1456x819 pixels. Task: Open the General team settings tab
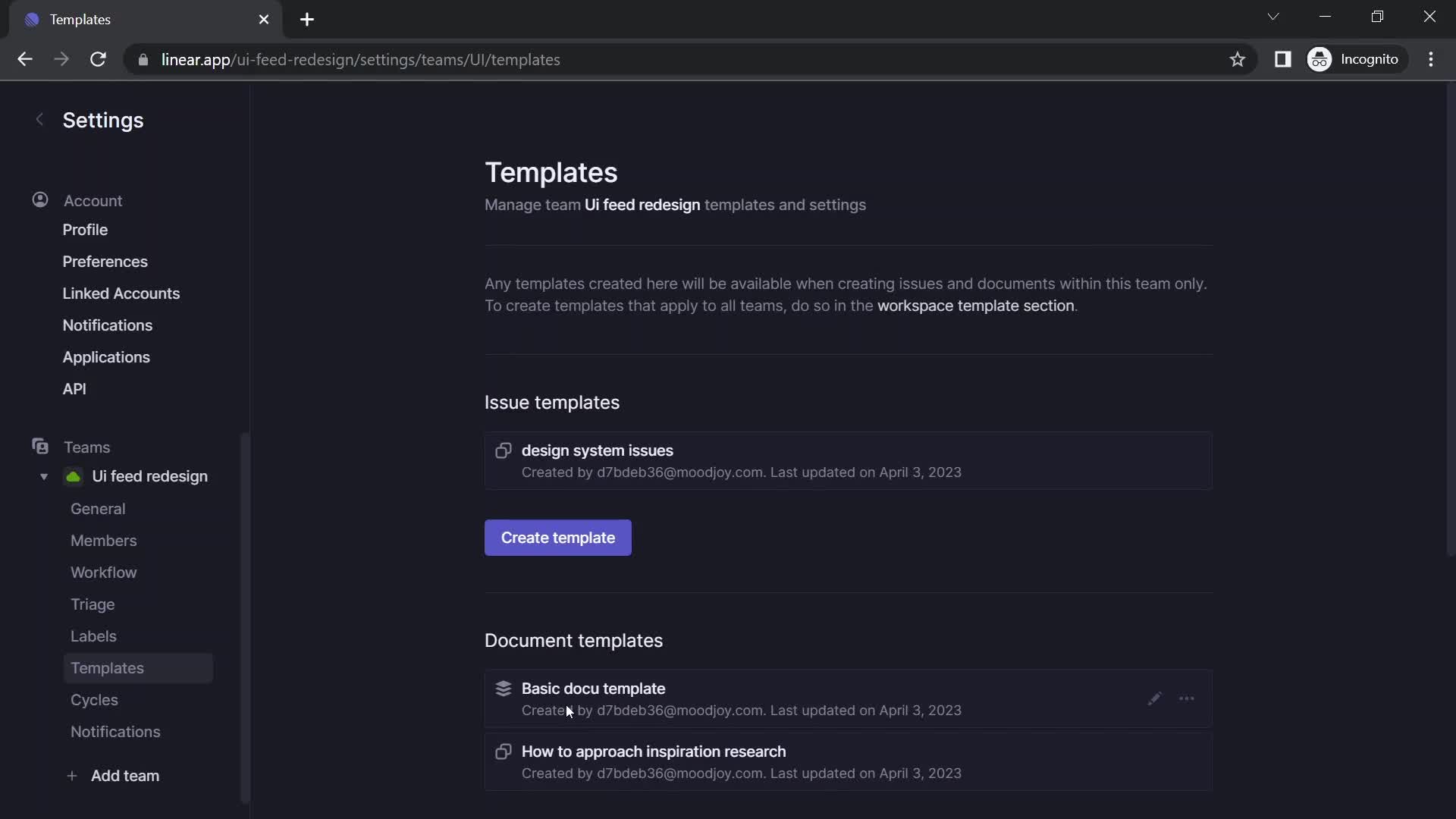(98, 509)
